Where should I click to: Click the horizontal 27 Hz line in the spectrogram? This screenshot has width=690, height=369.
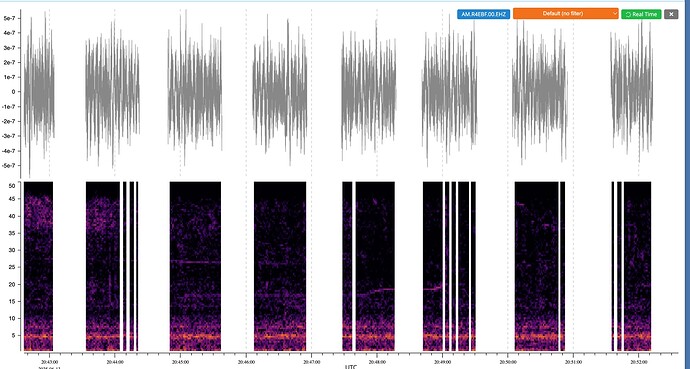[x=195, y=262]
